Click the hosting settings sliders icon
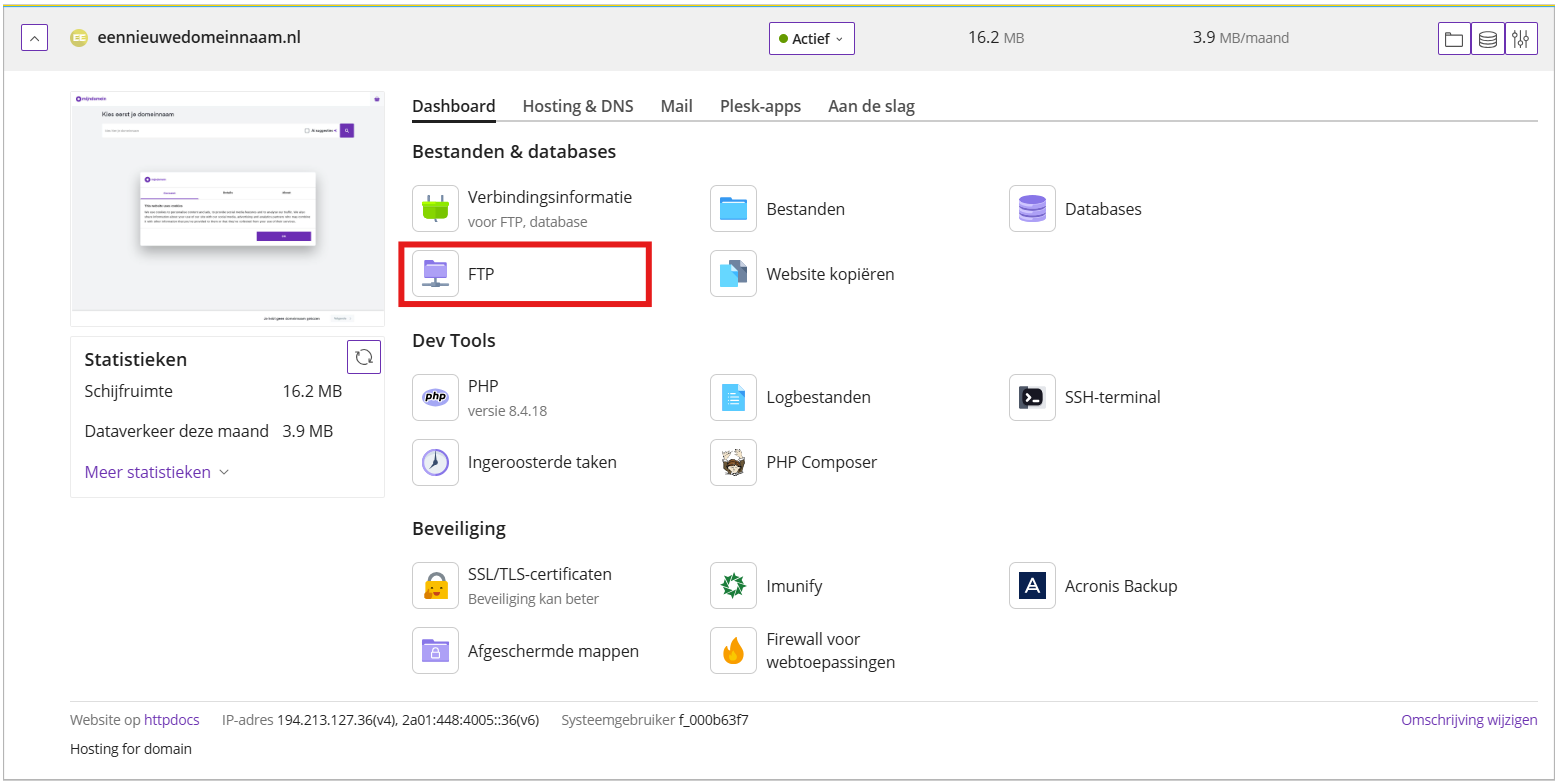The width and height of the screenshot is (1558, 784). (1521, 39)
